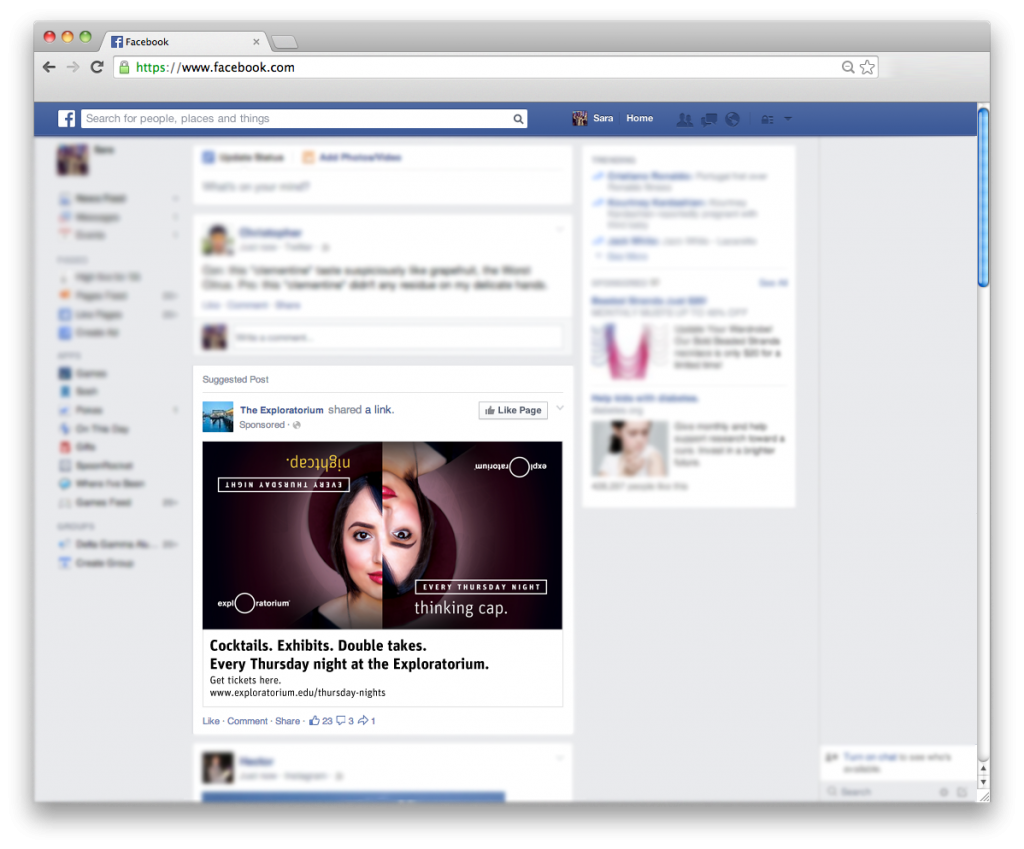
Task: Open the messages icon in the top bar
Action: [709, 119]
